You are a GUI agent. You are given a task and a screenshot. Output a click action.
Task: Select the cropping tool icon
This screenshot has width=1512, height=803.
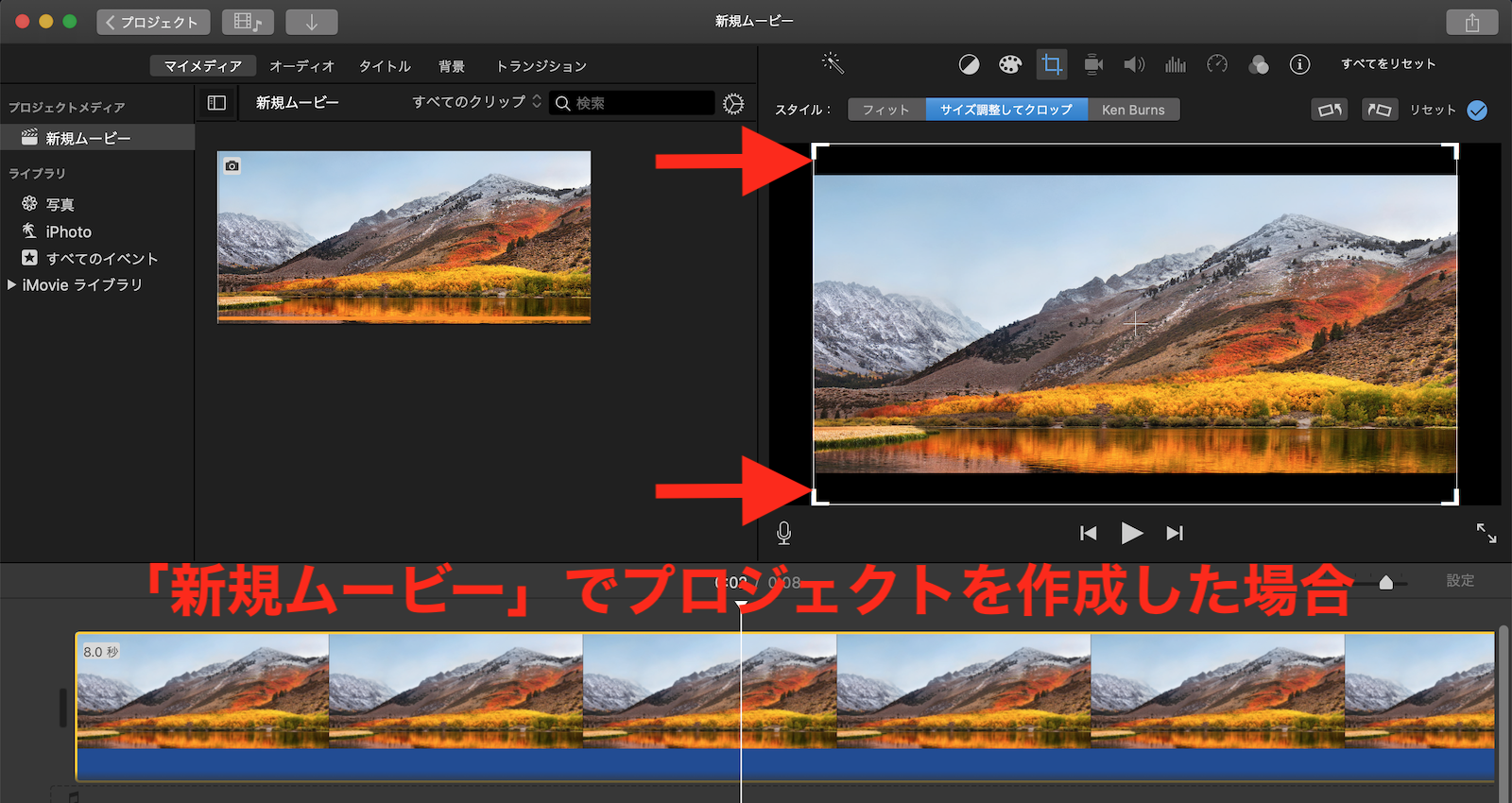(1052, 64)
